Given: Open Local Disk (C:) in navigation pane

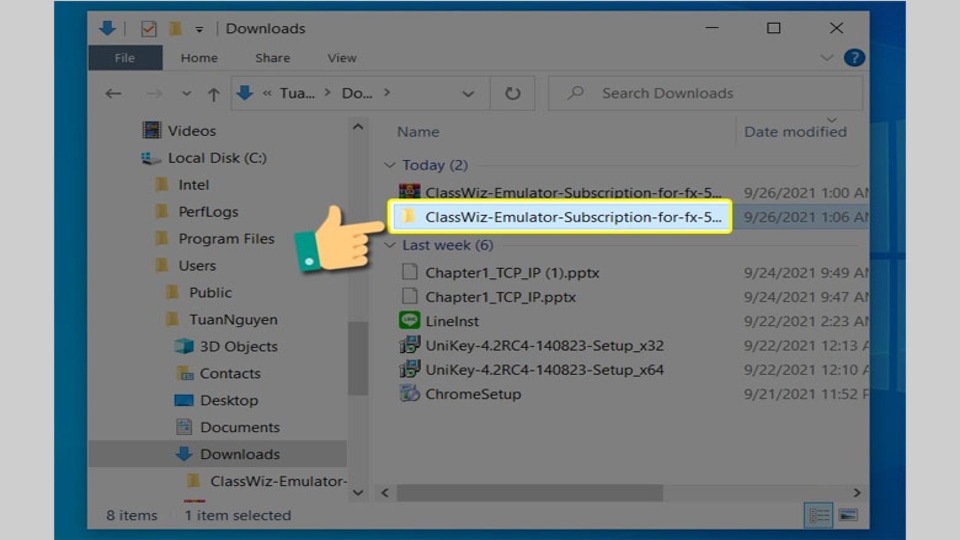Looking at the screenshot, I should tap(217, 158).
